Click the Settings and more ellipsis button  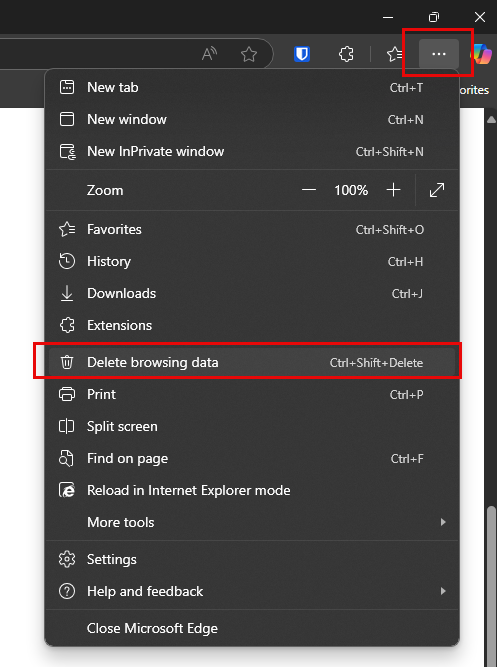pos(439,54)
